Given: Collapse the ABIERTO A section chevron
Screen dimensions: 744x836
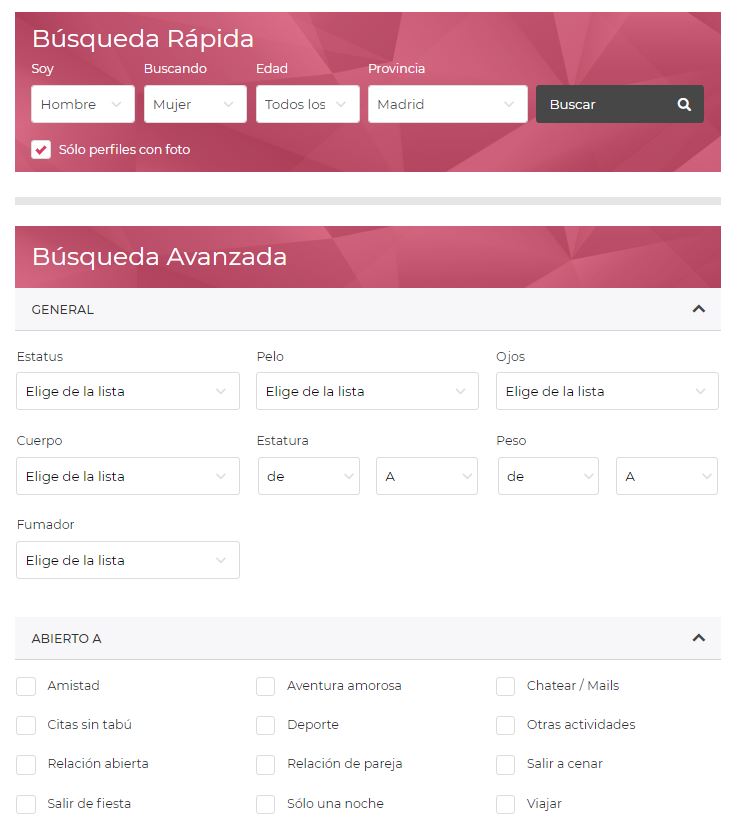Looking at the screenshot, I should pos(698,638).
